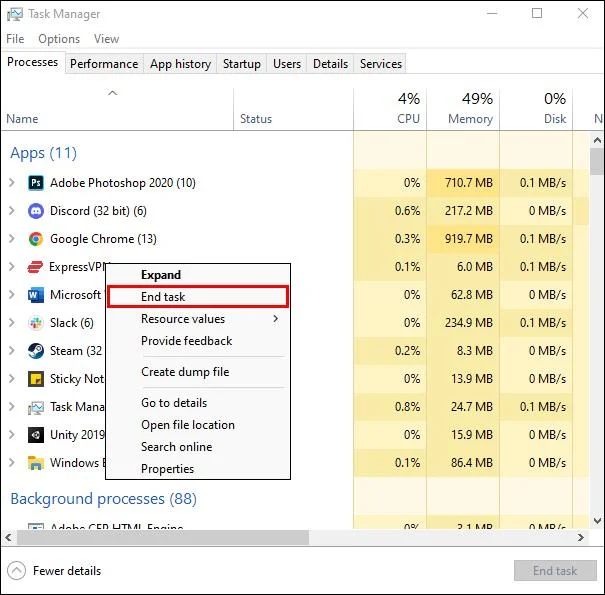
Task: Open the File menu
Action: [x=15, y=39]
